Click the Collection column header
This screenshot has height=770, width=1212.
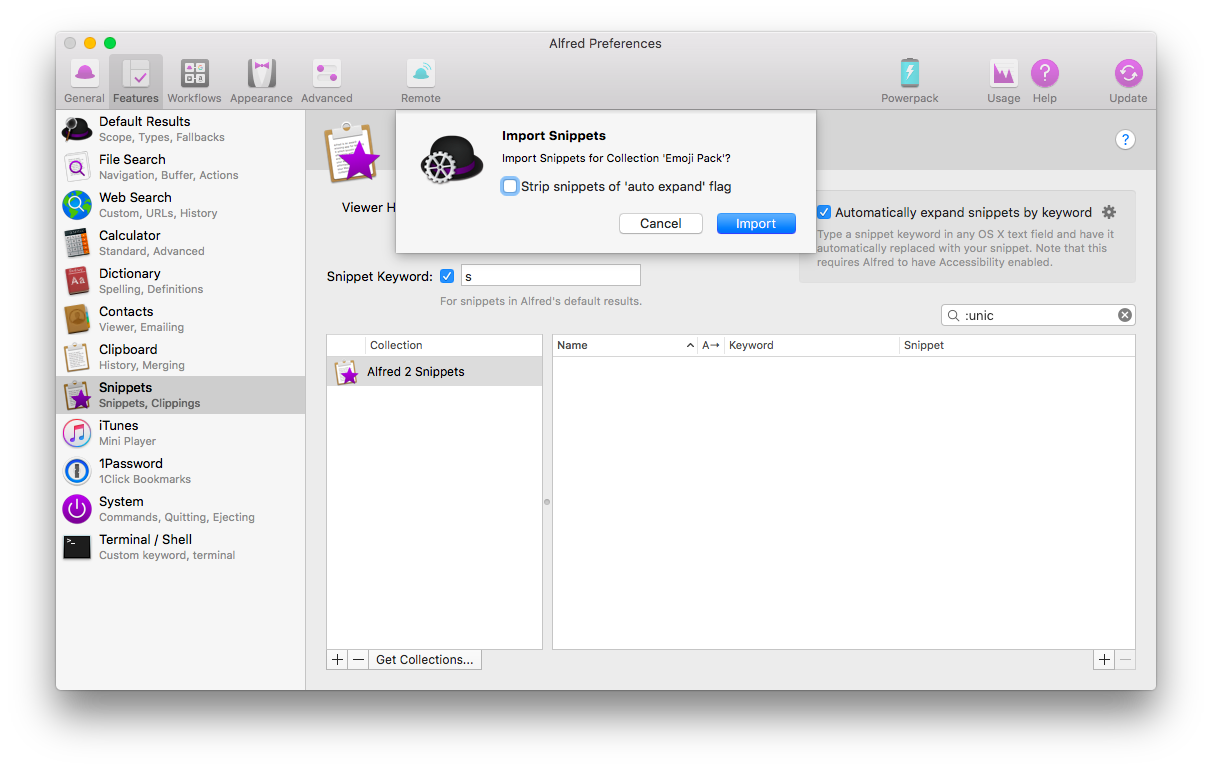pyautogui.click(x=454, y=345)
